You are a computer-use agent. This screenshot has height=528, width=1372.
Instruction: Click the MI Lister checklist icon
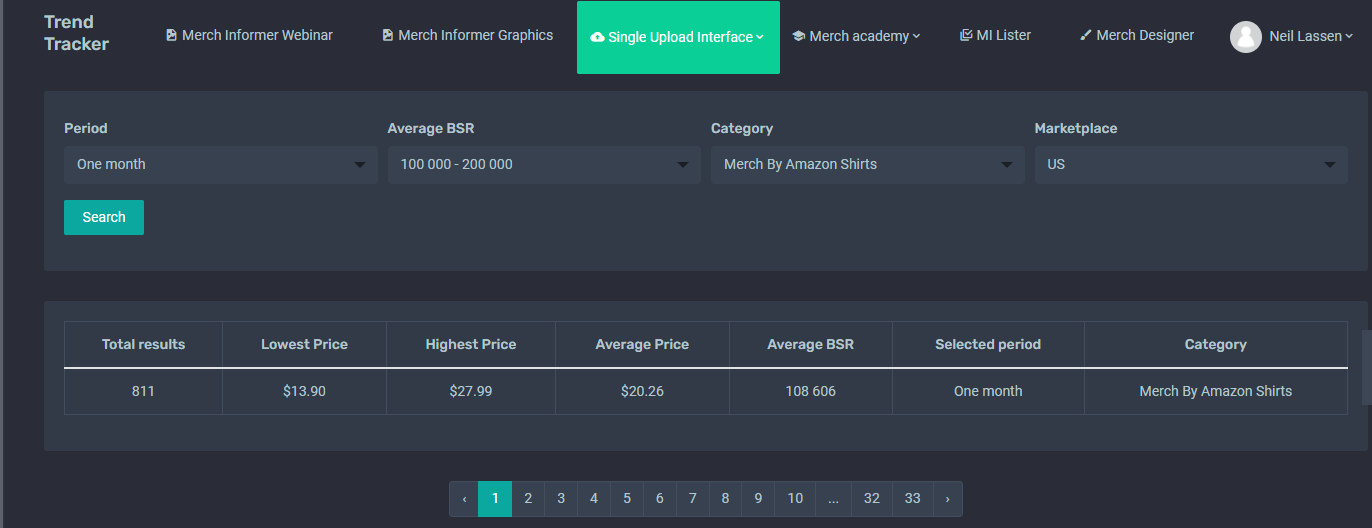965,35
